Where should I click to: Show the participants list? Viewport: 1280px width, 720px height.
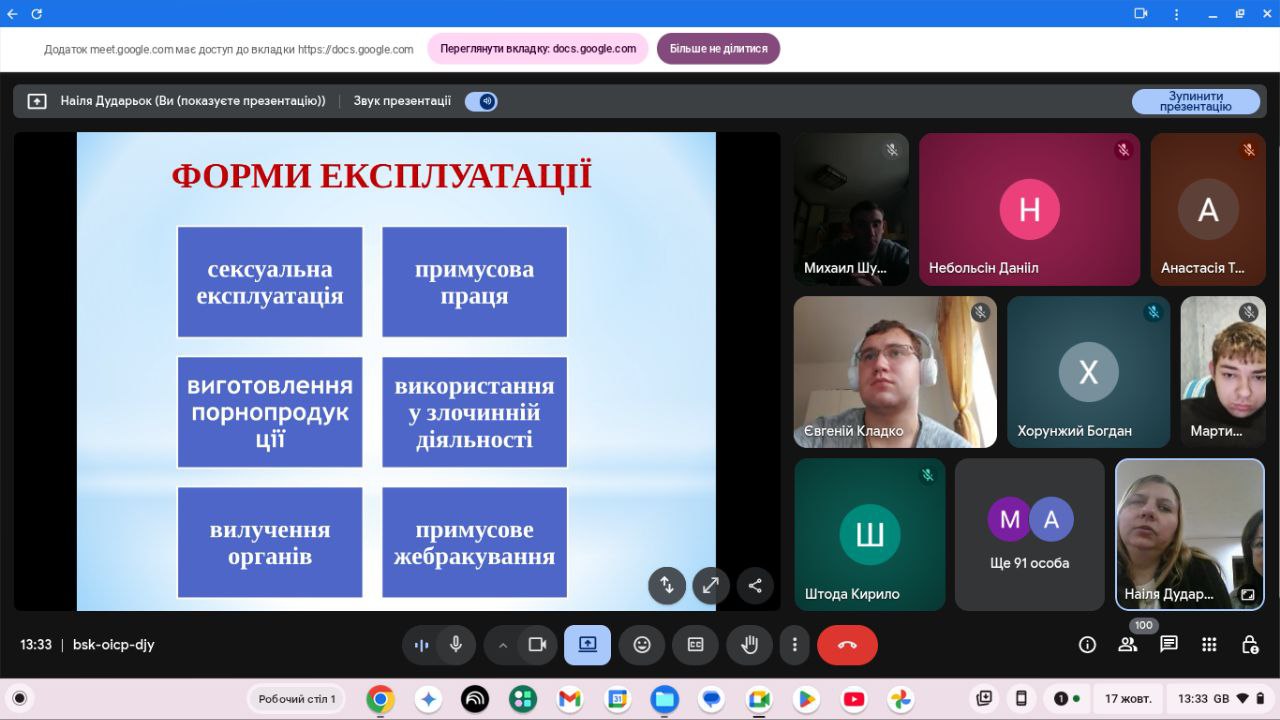click(1128, 645)
